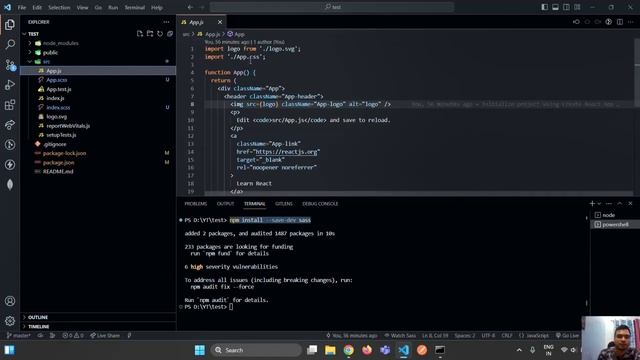The width and height of the screenshot is (640, 360).
Task: Select the powershell terminal instance
Action: pos(615,224)
